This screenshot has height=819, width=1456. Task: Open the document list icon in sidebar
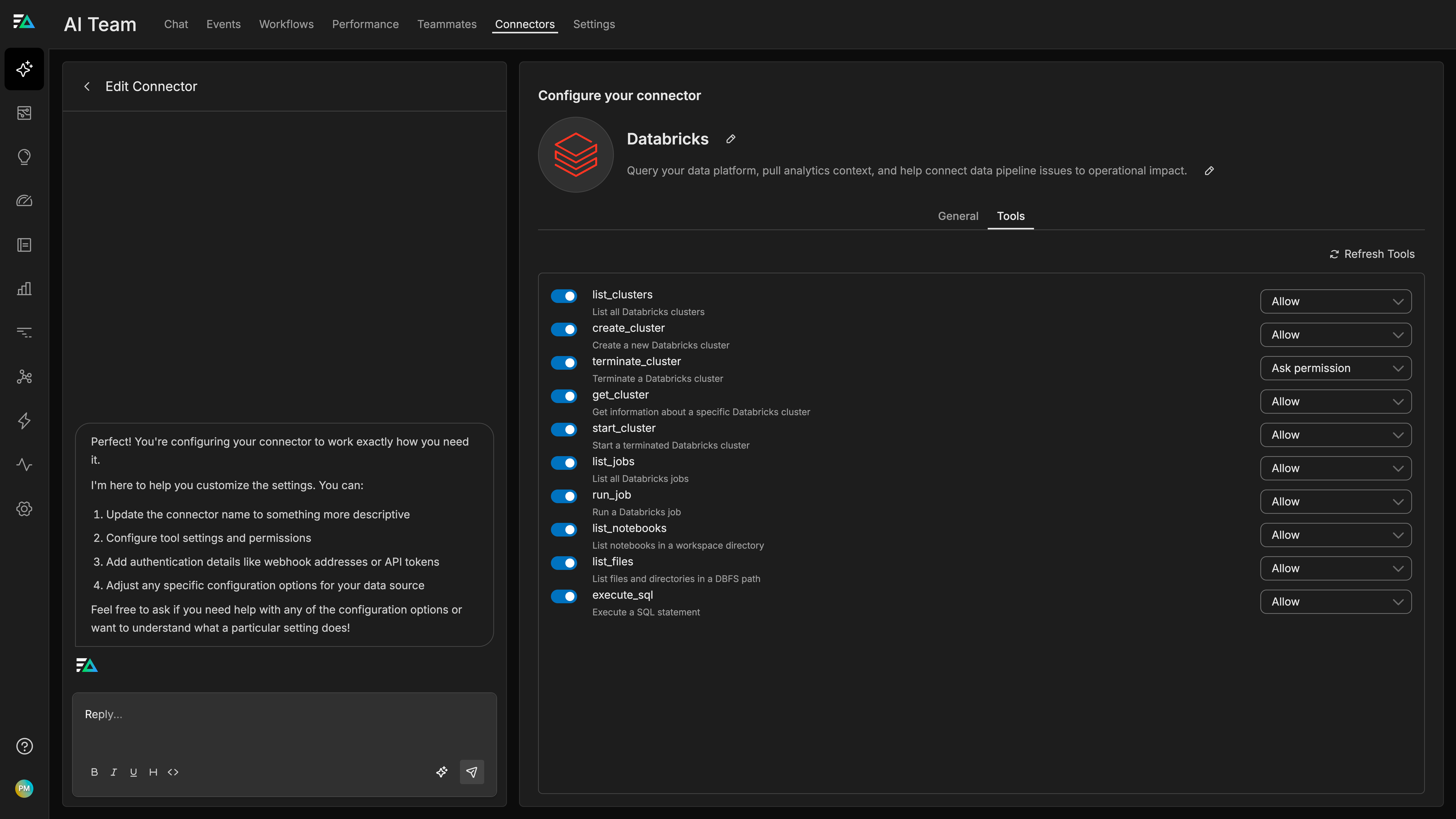24,245
